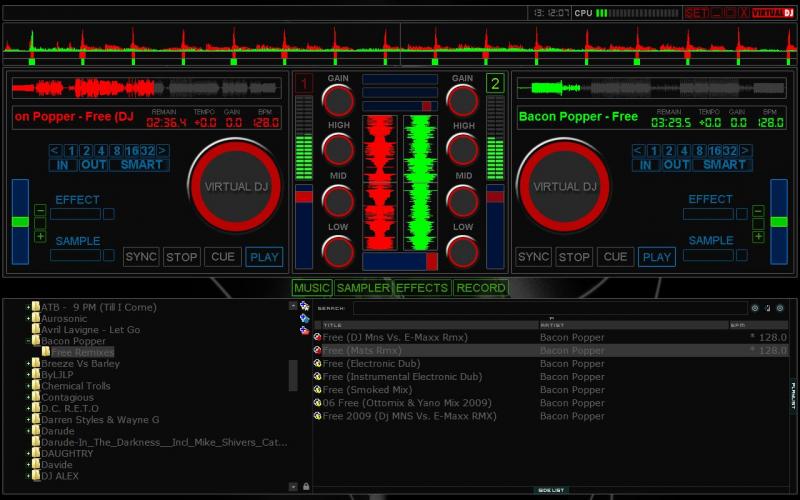
Task: Set loop OUT point on deck 2
Action: 677,165
